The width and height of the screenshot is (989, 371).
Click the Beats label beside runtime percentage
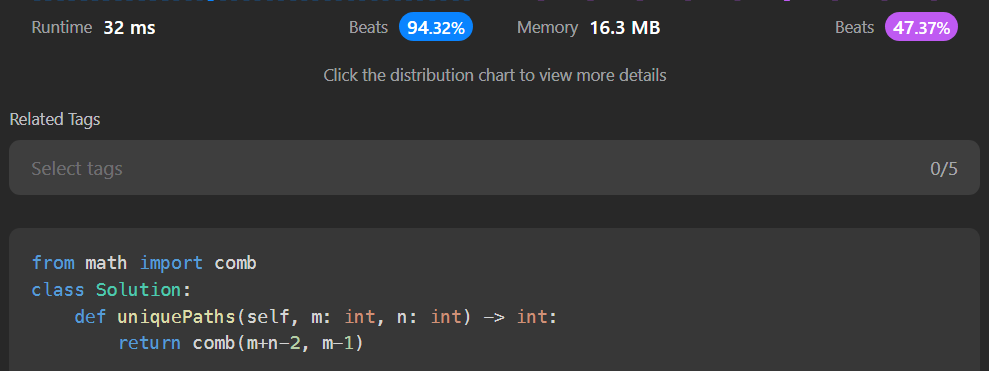click(368, 28)
